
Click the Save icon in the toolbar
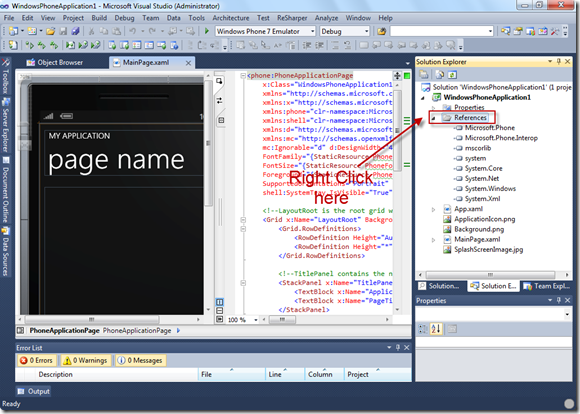63,31
